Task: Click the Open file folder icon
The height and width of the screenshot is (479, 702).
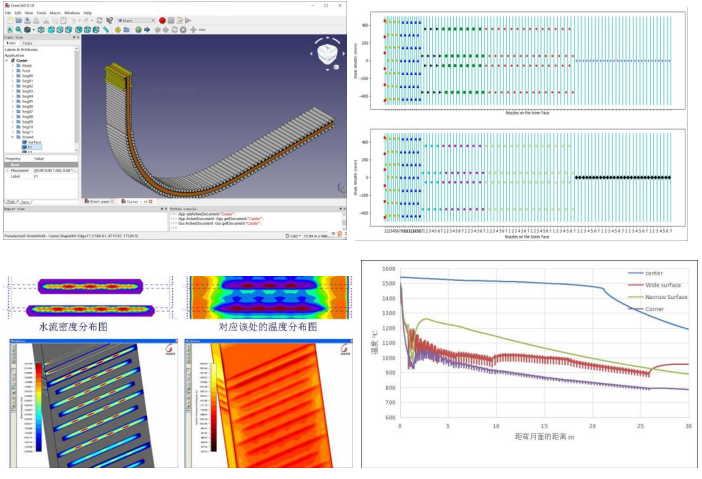Action: coord(19,21)
